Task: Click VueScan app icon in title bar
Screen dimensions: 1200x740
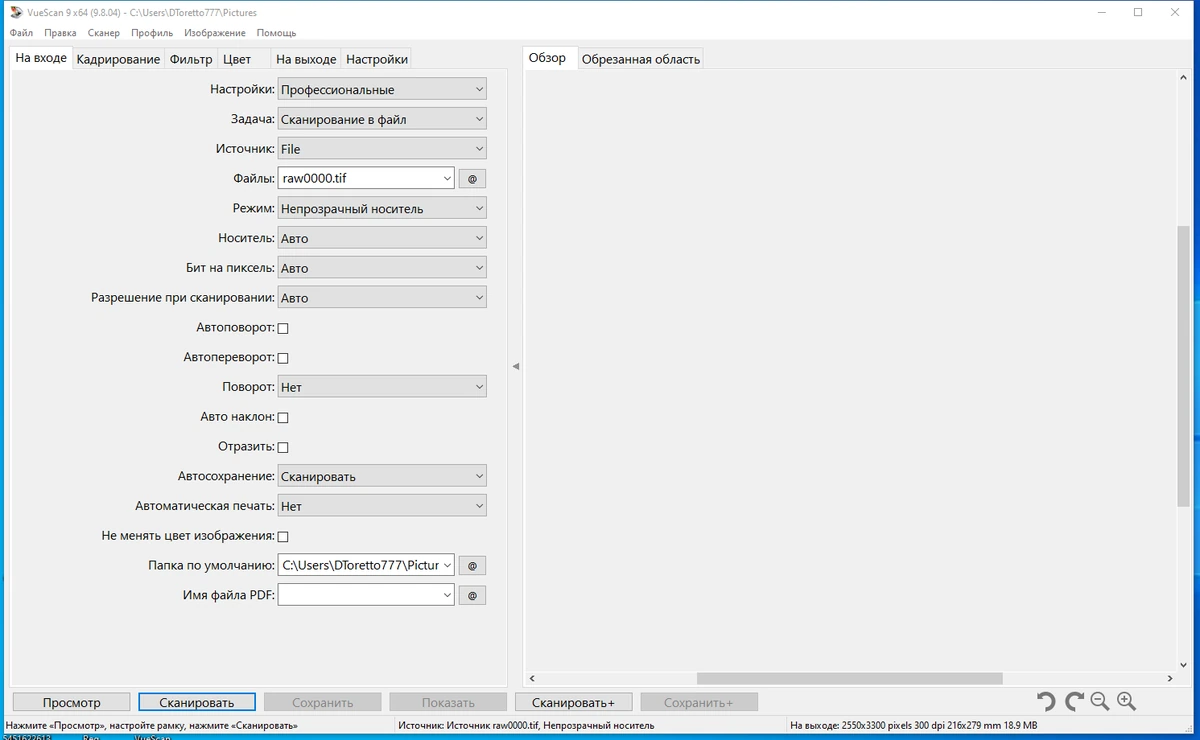Action: pos(14,13)
